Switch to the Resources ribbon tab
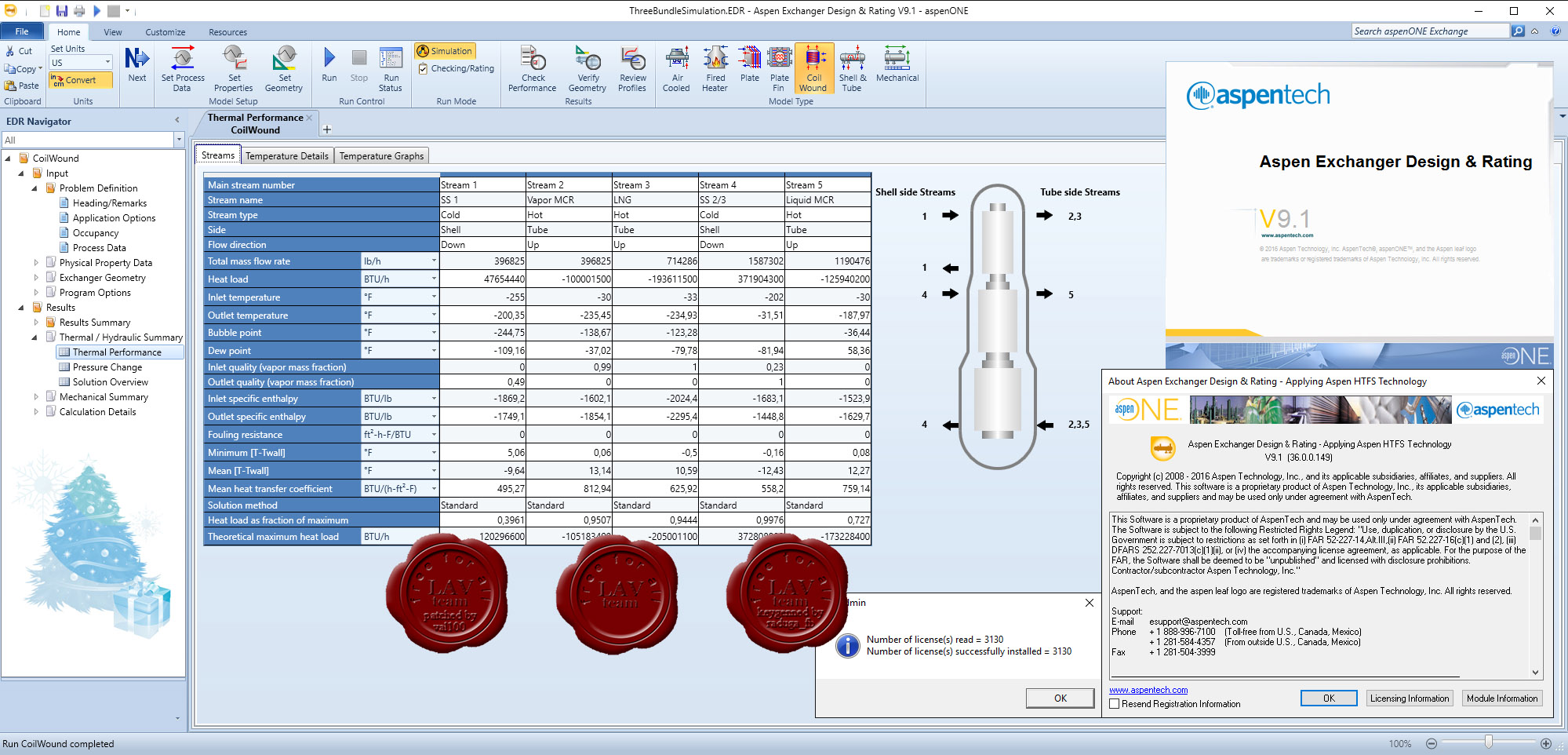This screenshot has height=755, width=1568. [x=227, y=32]
